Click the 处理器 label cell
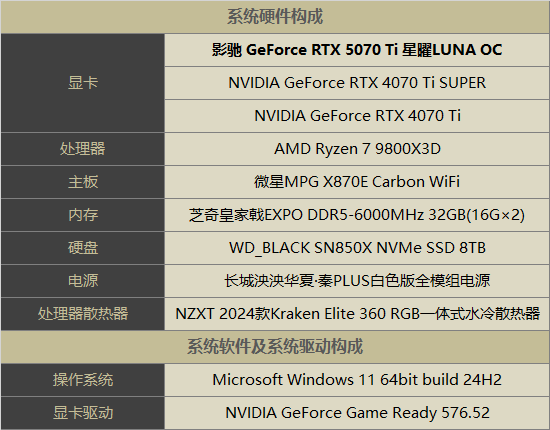Viewport: 550px width, 430px height. click(83, 149)
